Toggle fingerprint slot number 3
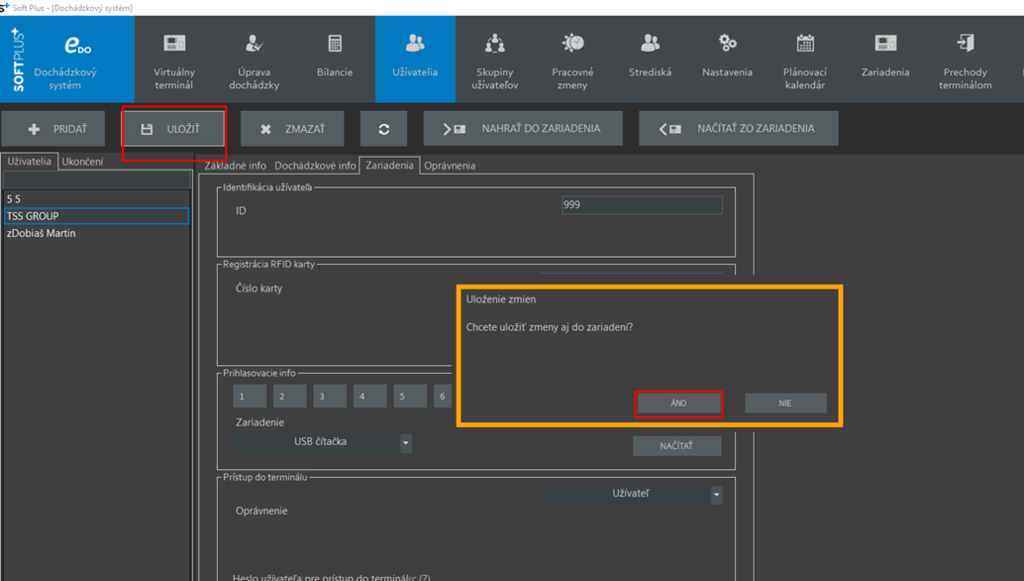Screen dimensions: 1024x581 tap(330, 397)
